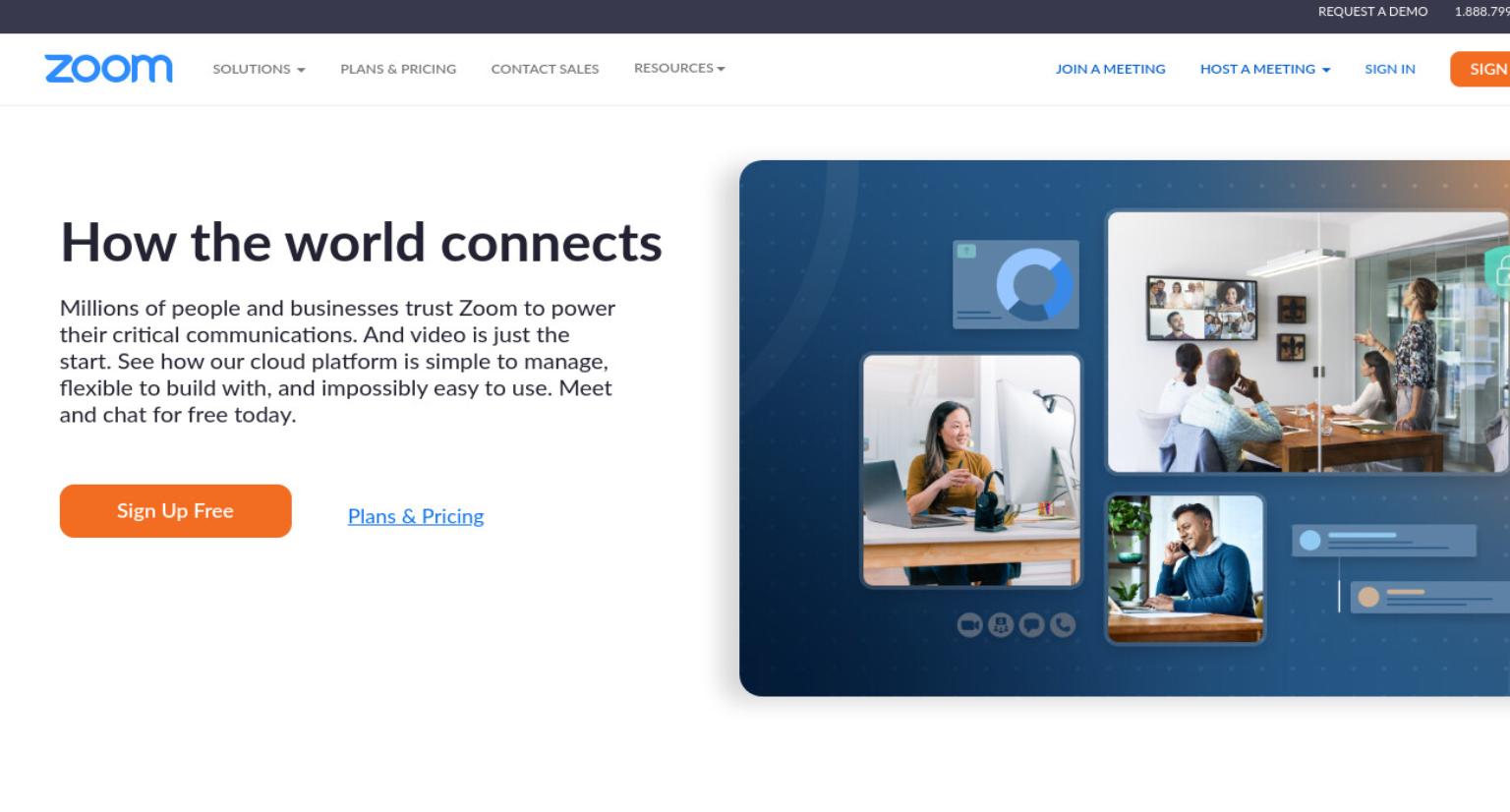Viewport: 1510px width, 812px height.
Task: Expand Host a Meeting dropdown
Action: [1265, 69]
